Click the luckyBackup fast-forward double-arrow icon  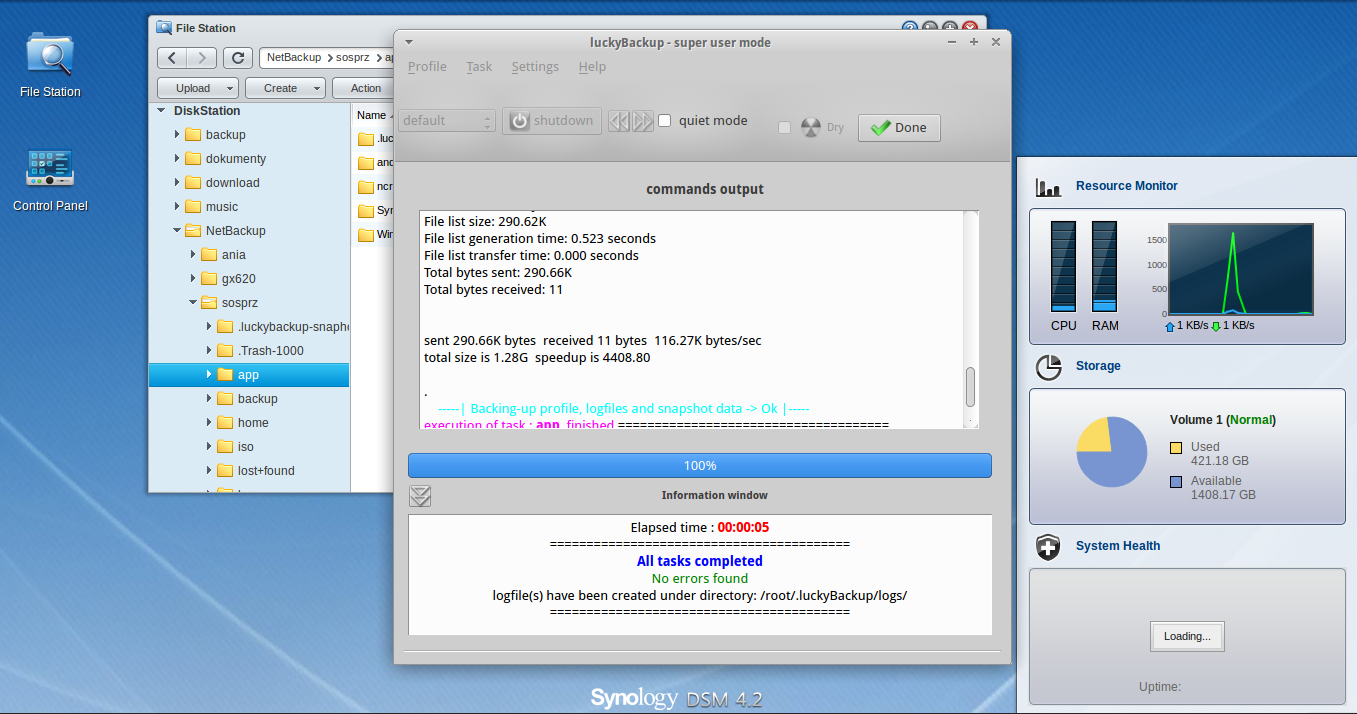[642, 121]
